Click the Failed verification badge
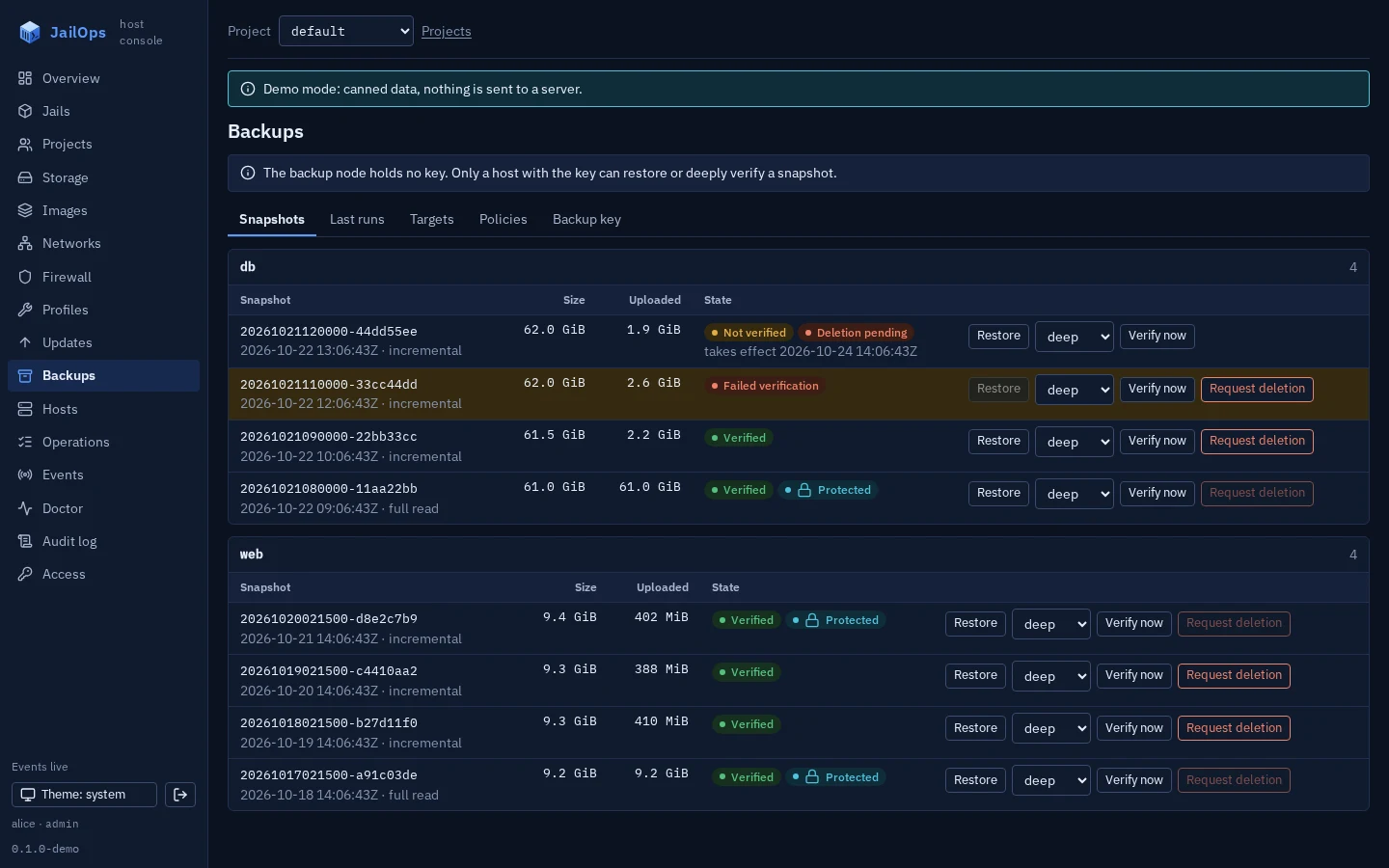 765,386
